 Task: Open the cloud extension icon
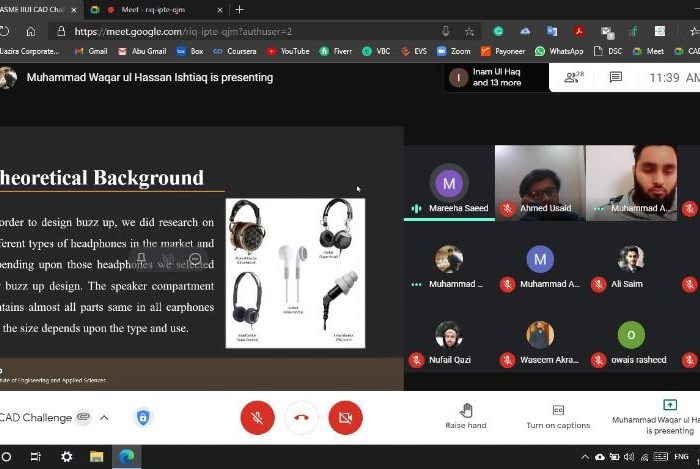pyautogui.click(x=525, y=31)
